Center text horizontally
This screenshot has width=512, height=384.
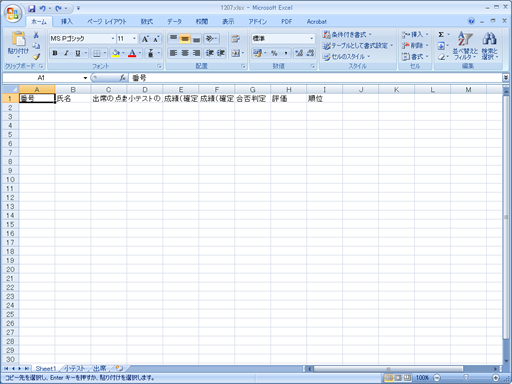[185, 53]
